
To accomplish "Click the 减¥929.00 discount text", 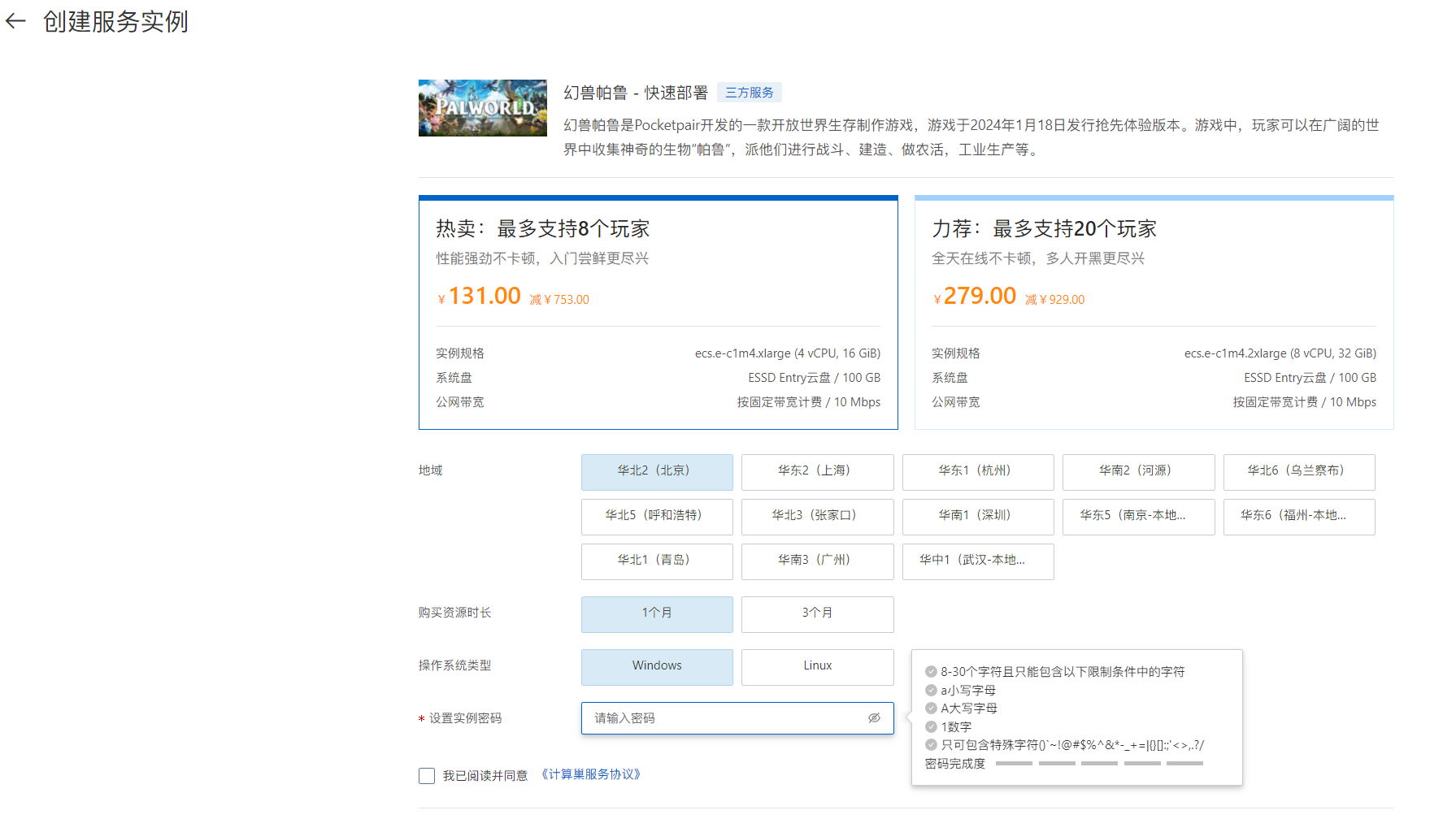I will (1054, 300).
